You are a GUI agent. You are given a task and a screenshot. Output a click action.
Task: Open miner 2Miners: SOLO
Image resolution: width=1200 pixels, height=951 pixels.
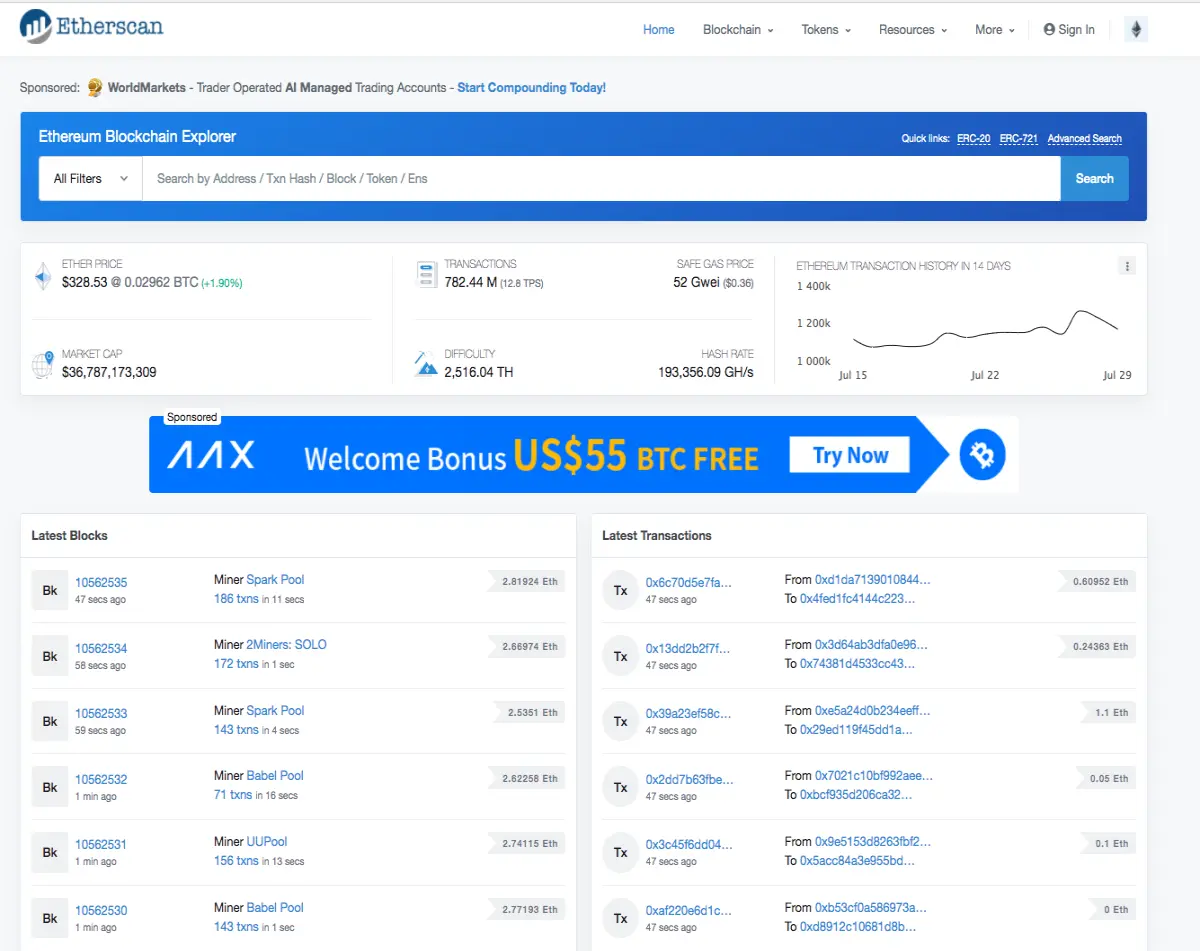(x=286, y=645)
